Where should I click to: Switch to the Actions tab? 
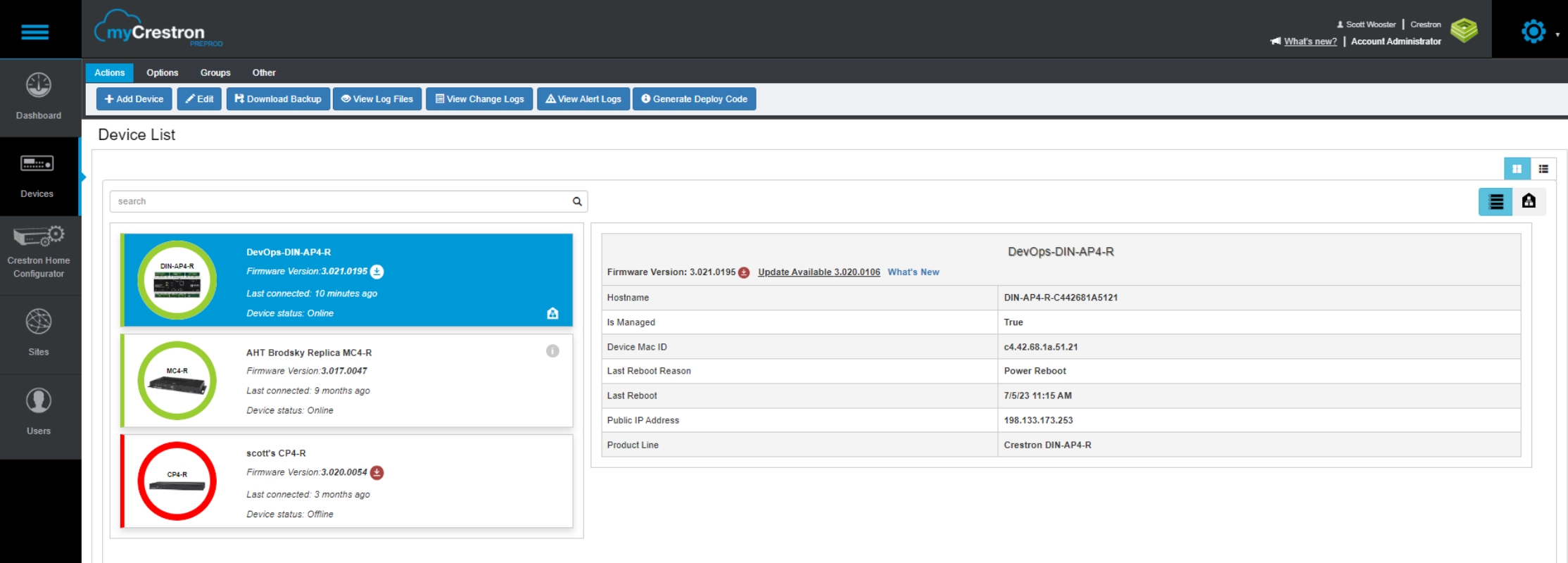click(x=109, y=72)
